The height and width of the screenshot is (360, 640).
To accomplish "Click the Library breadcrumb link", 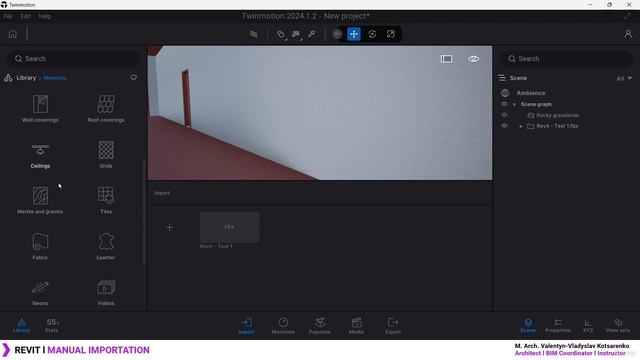I will pos(26,78).
